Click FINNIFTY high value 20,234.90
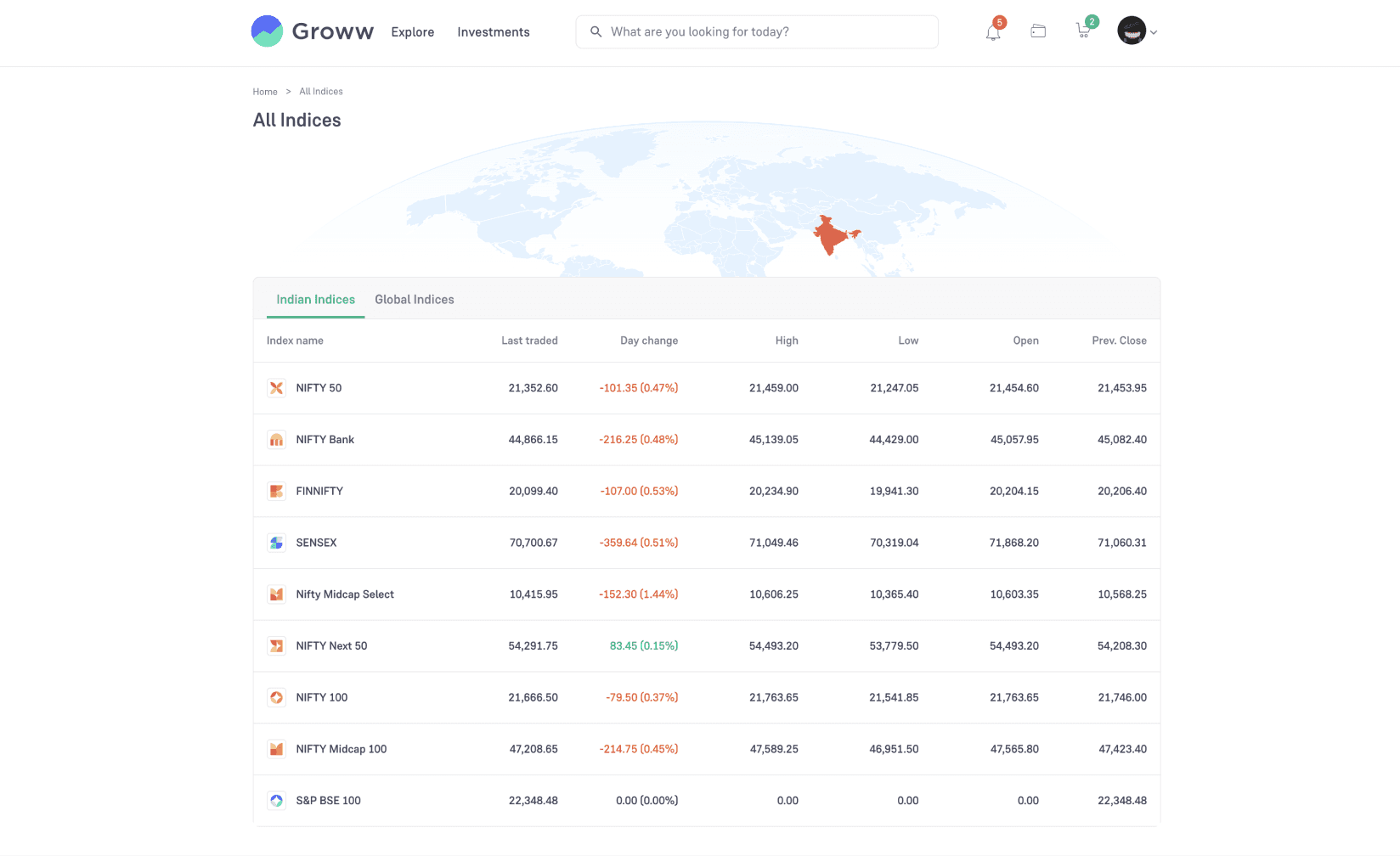The height and width of the screenshot is (856, 1400). [x=774, y=491]
